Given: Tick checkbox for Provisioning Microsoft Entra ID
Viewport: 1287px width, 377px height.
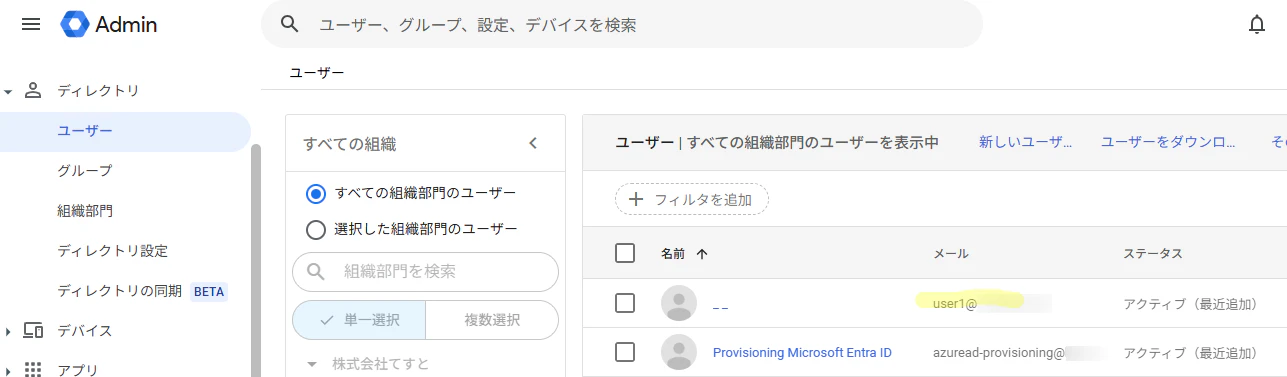Looking at the screenshot, I should coord(625,352).
